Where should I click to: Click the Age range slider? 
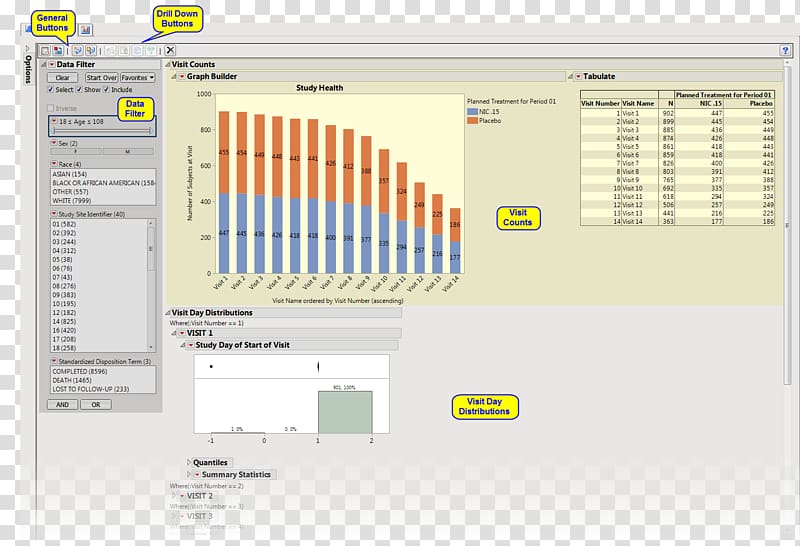[x=101, y=131]
